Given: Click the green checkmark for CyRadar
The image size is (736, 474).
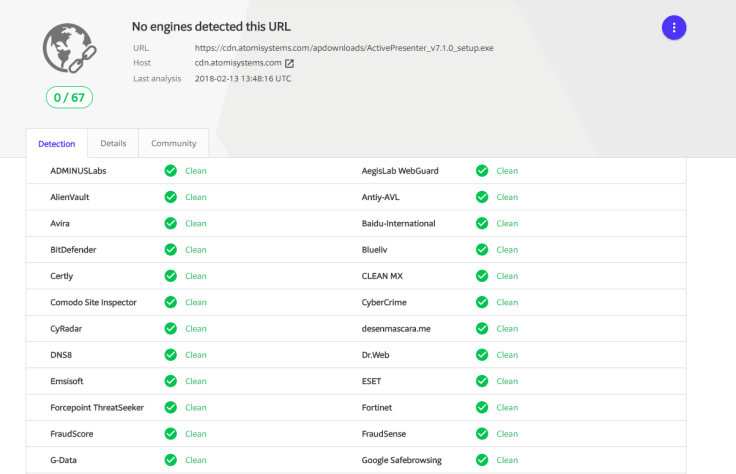Looking at the screenshot, I should 171,329.
